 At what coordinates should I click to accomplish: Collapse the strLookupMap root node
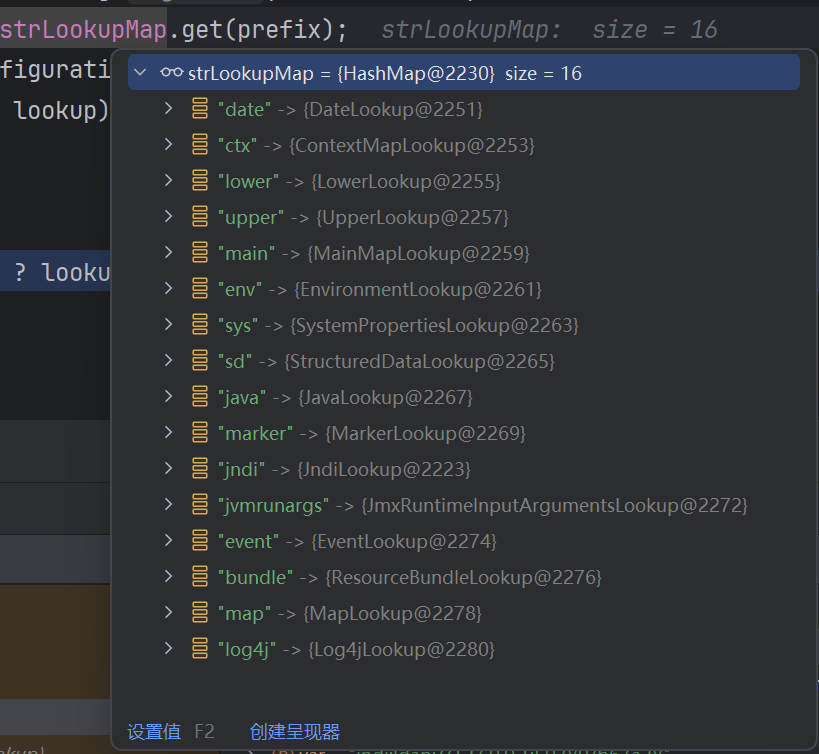click(x=141, y=73)
